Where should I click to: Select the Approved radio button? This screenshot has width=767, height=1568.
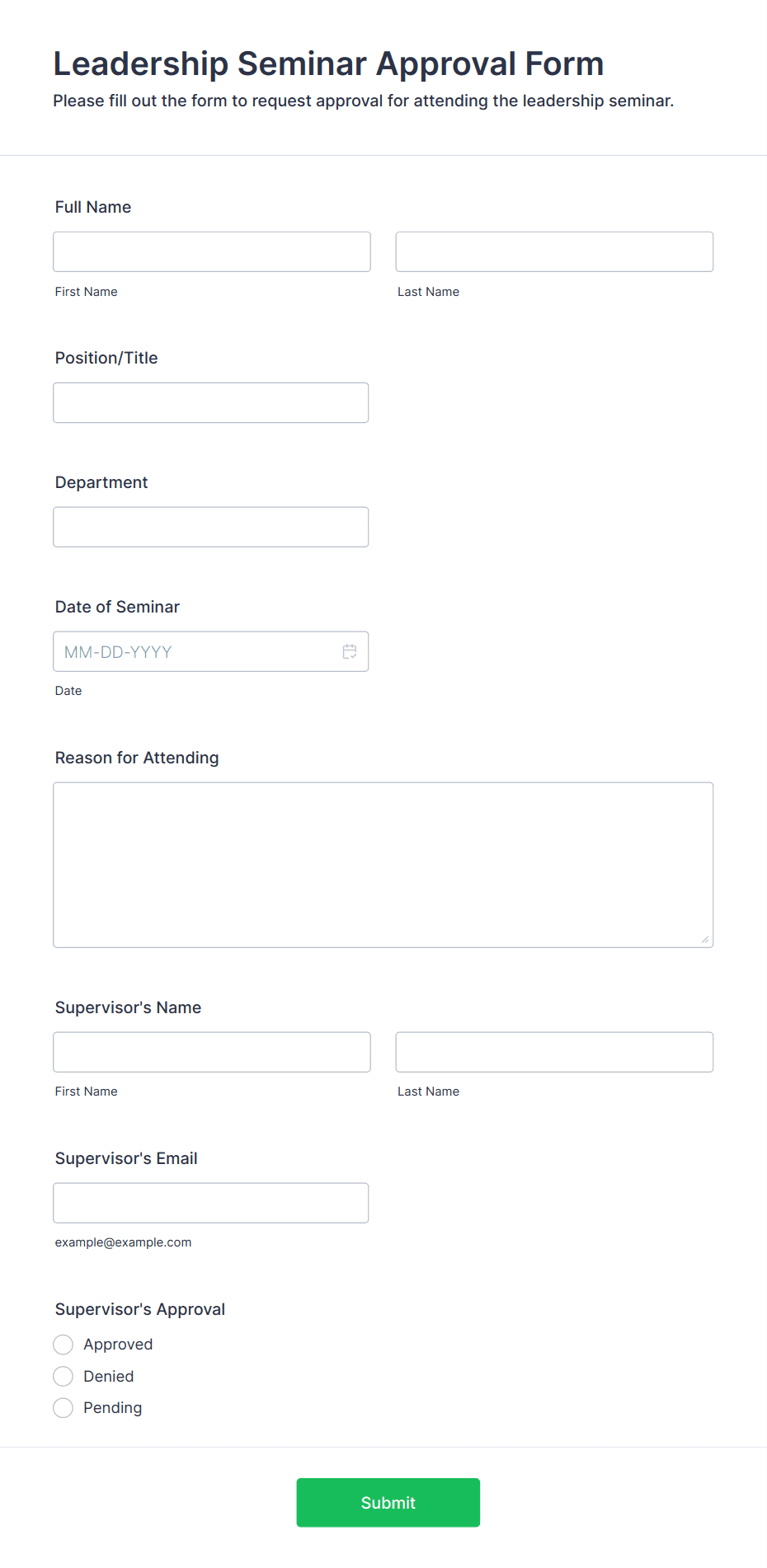click(64, 1345)
